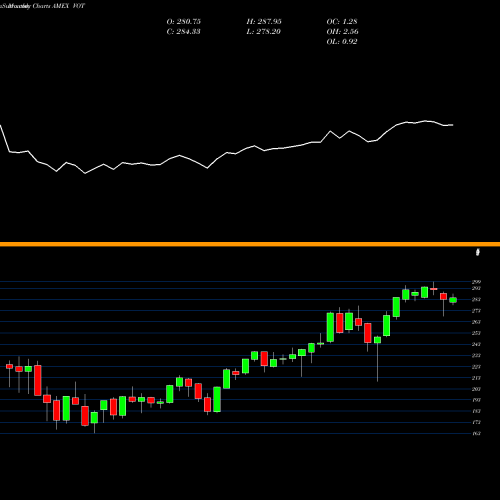Select the final red candle with the long lower wick
The width and height of the screenshot is (500, 500).
click(443, 296)
